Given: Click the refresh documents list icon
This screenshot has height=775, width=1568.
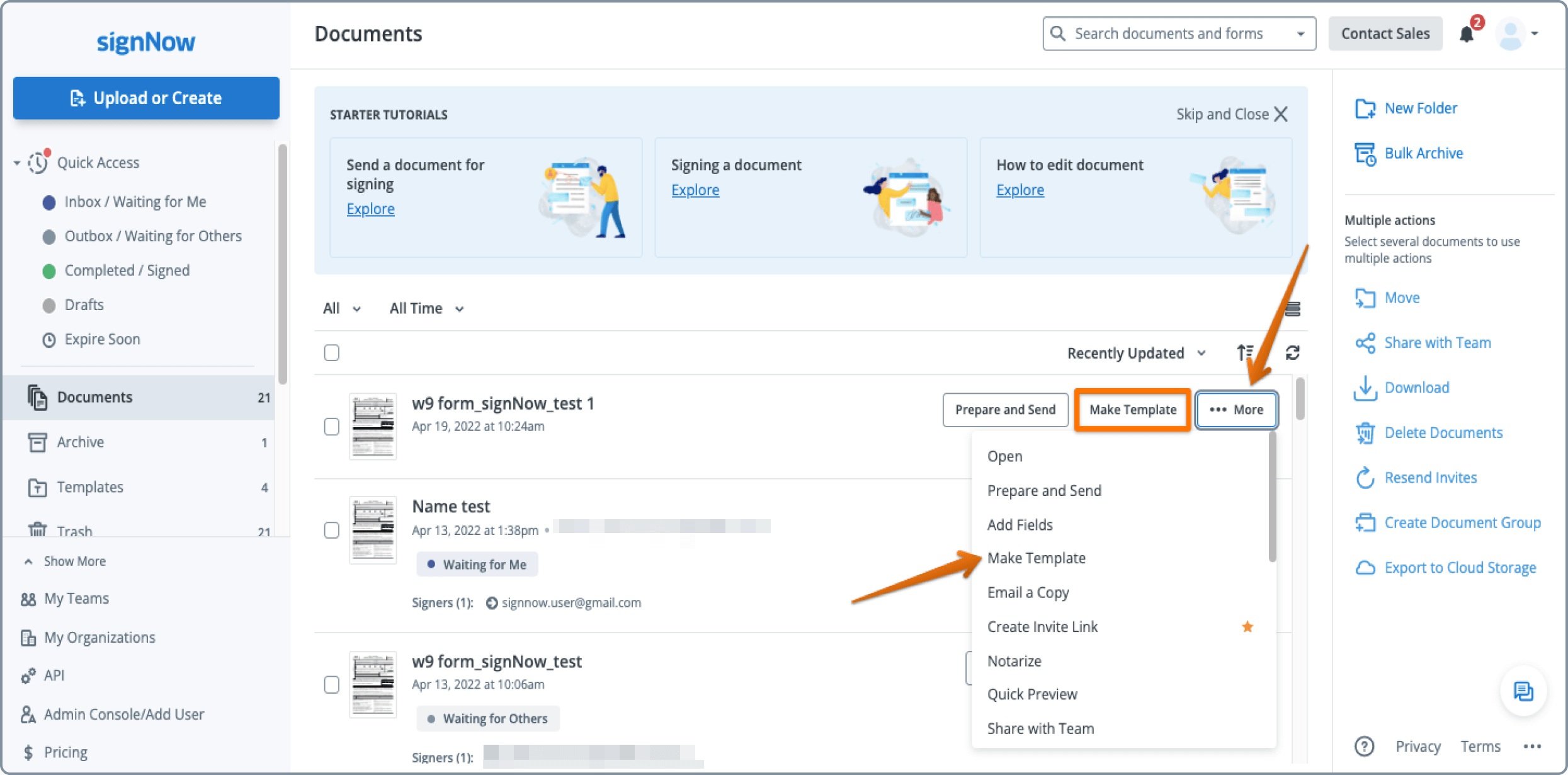Looking at the screenshot, I should tap(1292, 353).
